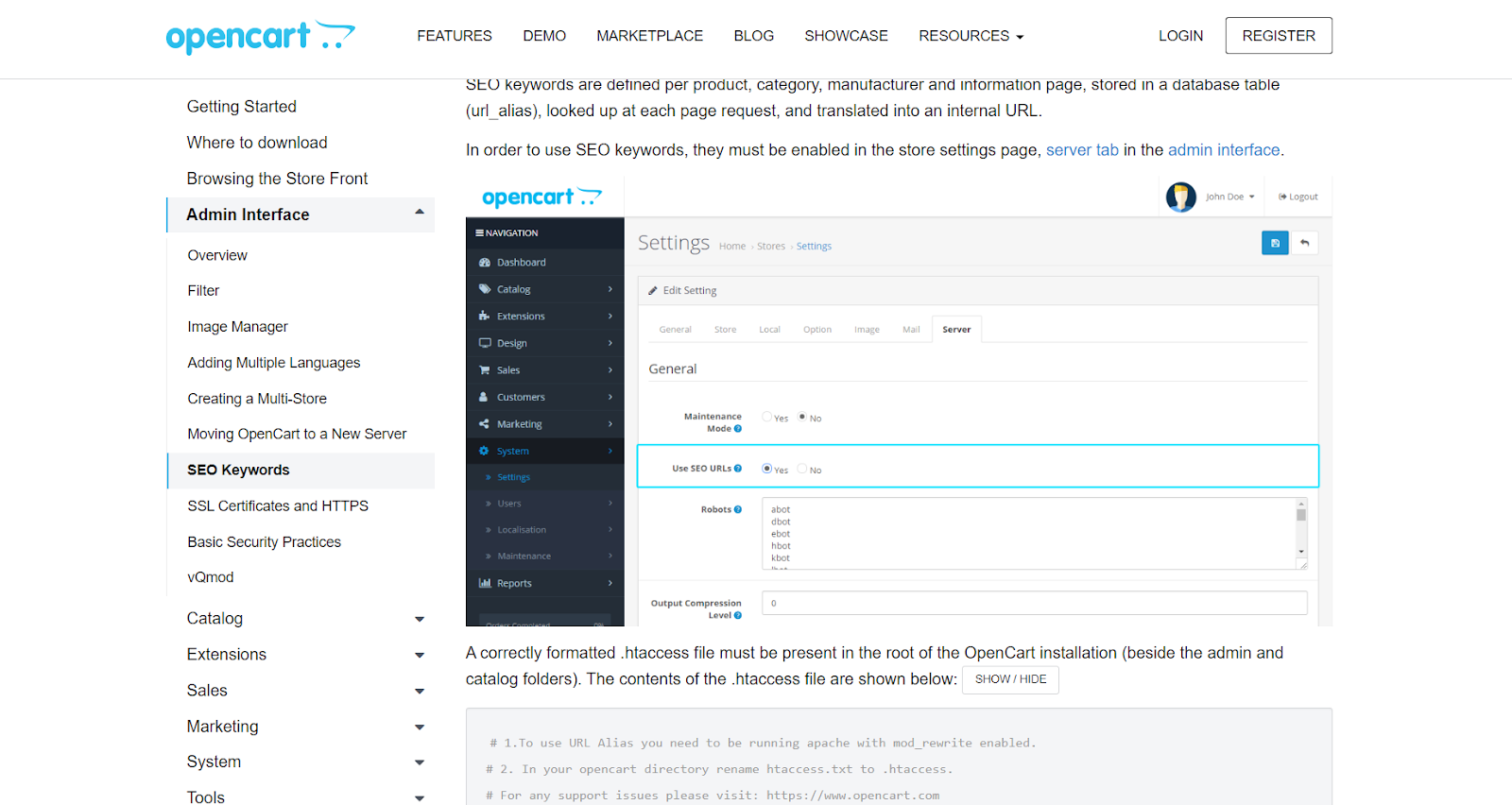Go to MARKETPLACE
The height and width of the screenshot is (805, 1512).
650,36
